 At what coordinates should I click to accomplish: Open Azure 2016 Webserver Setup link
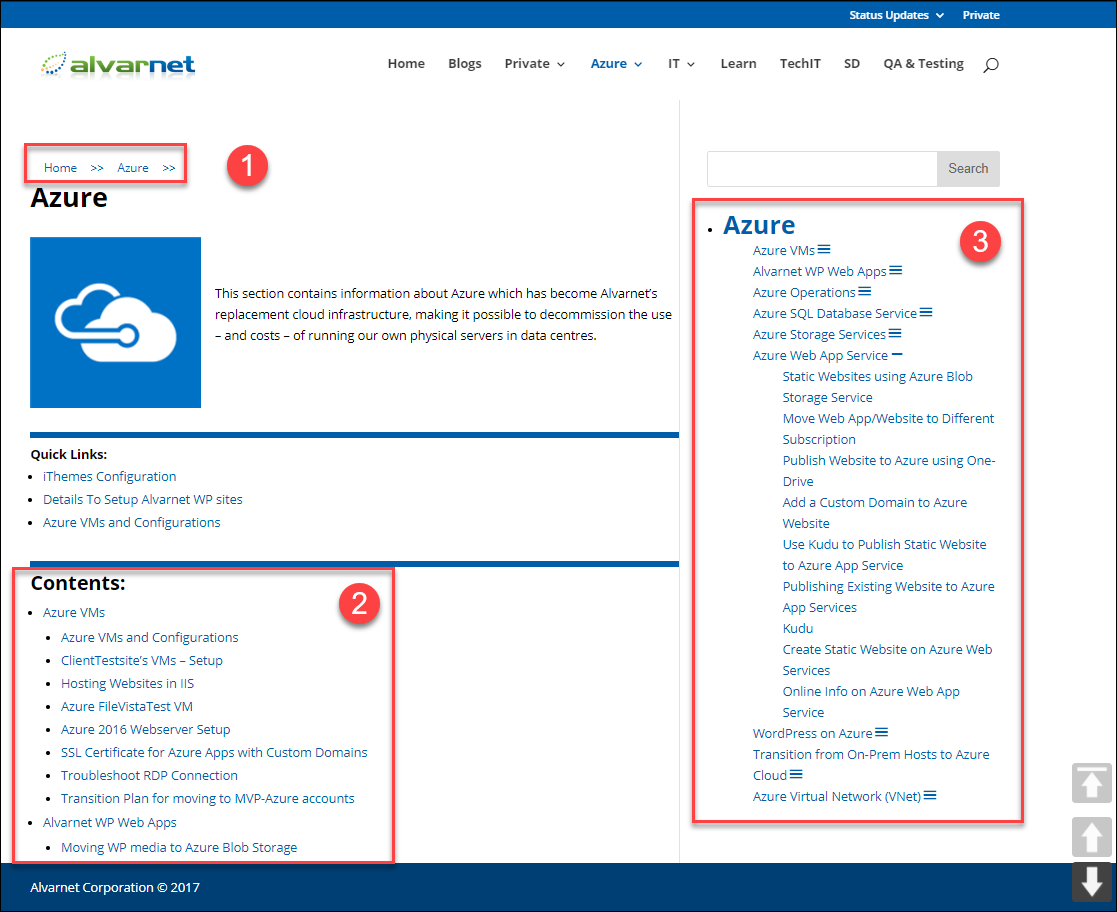pyautogui.click(x=145, y=729)
